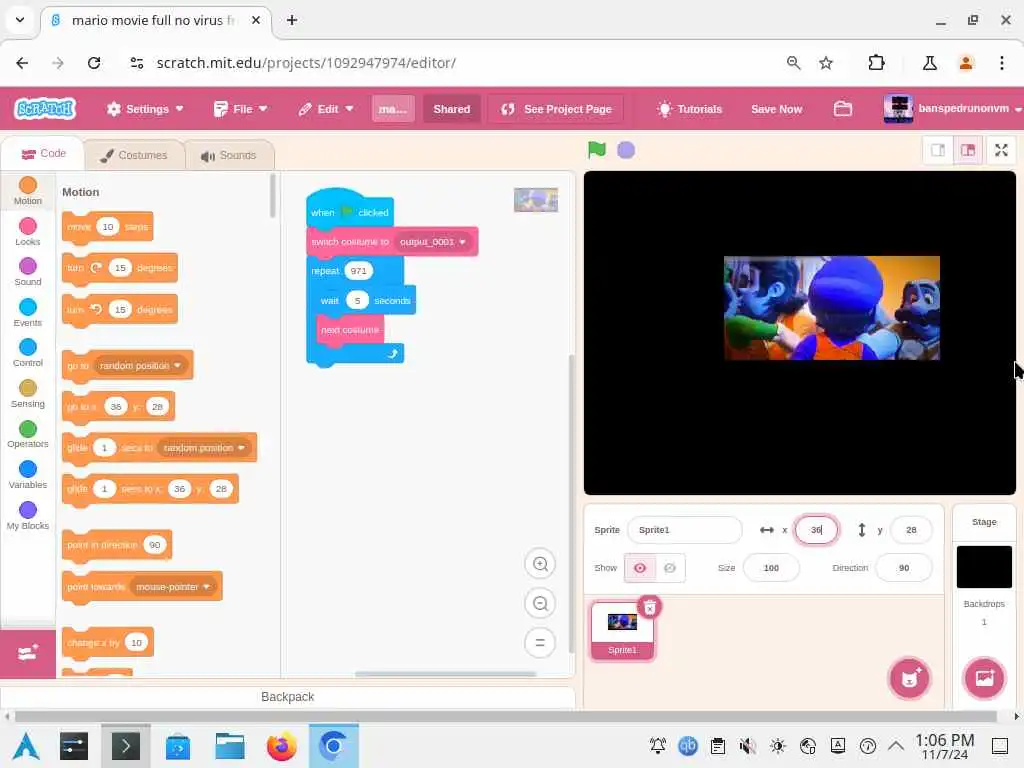This screenshot has height=768, width=1024.
Task: Open the dropdown on the glide 1 secs to random position block
Action: [x=204, y=448]
